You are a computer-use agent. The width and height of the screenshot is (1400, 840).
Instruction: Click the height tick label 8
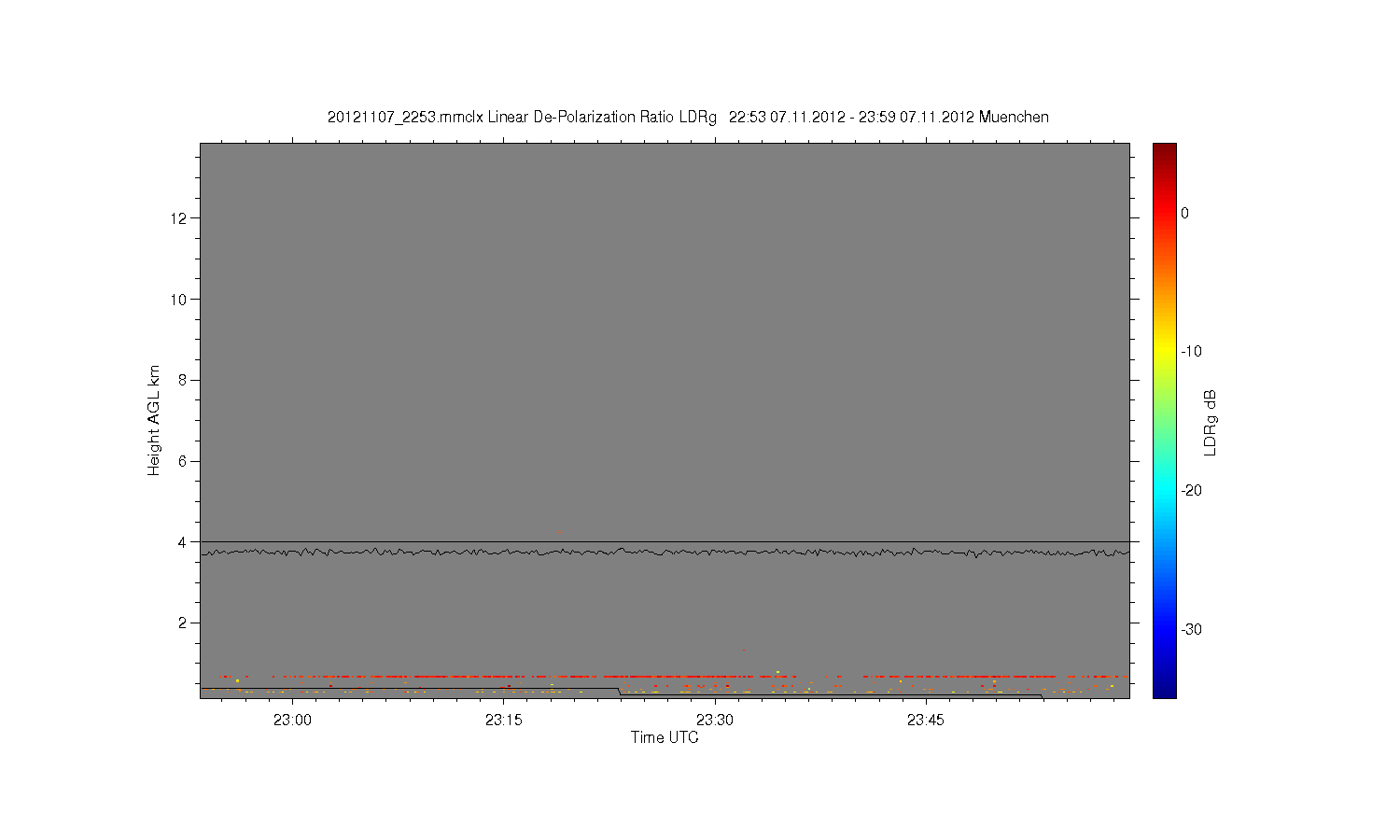tap(183, 380)
